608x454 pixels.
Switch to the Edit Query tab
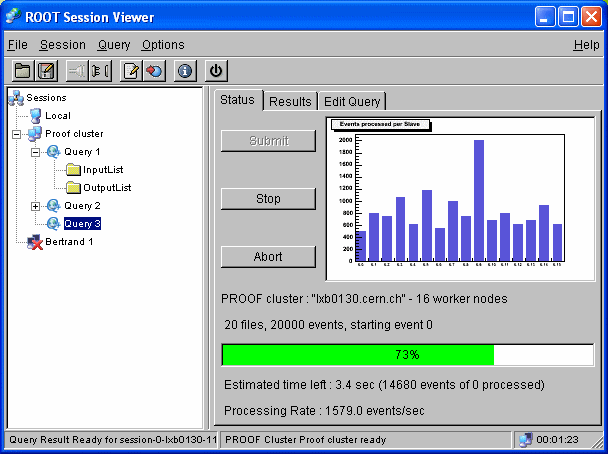click(352, 101)
